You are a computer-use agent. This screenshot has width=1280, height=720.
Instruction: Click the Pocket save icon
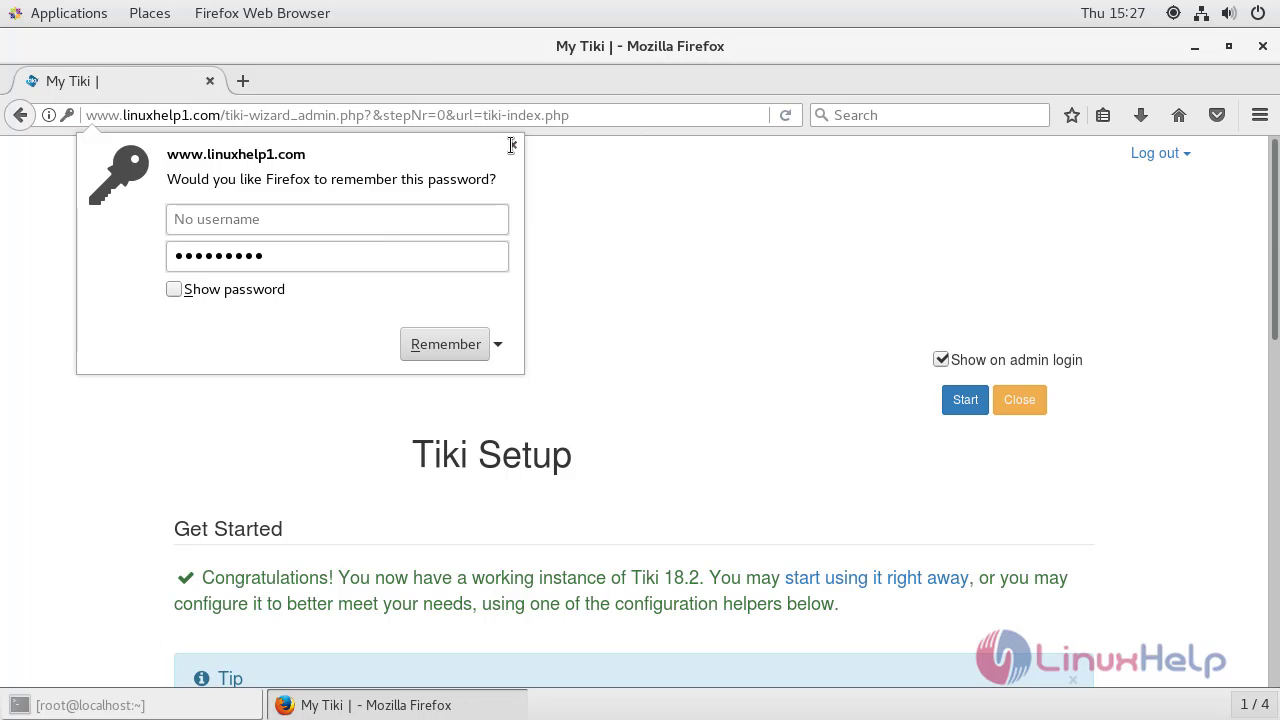[1217, 115]
